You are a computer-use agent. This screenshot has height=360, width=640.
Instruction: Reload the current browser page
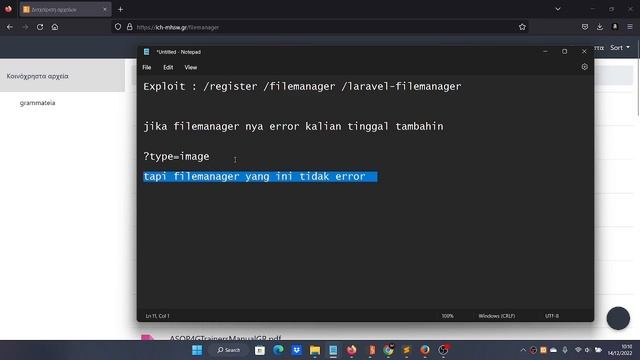[40, 27]
